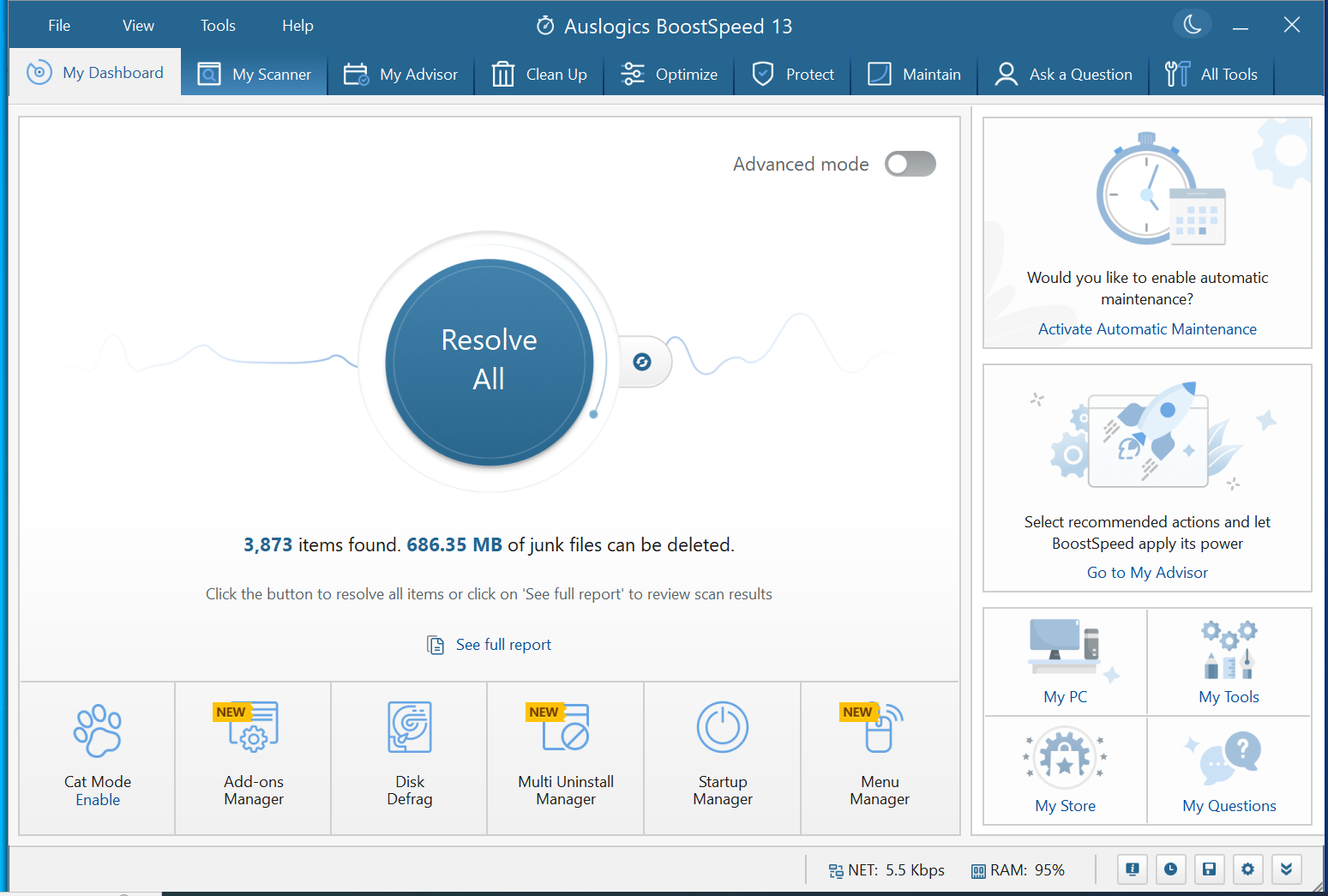Viewport: 1328px width, 896px height.
Task: Click Go to My Advisor link
Action: pos(1147,573)
